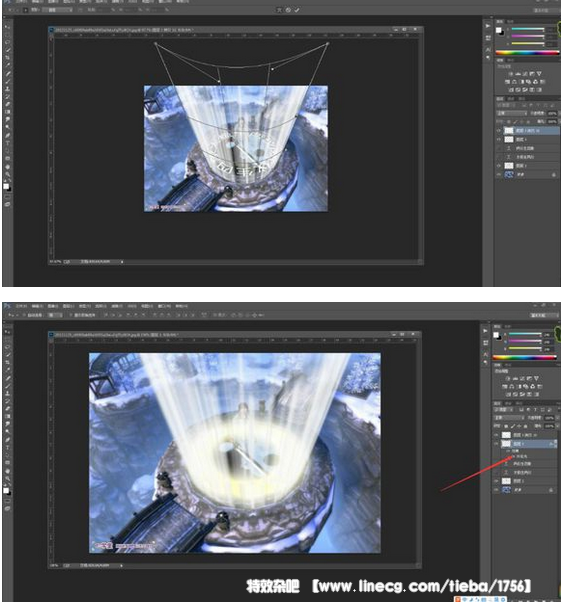Hide background layer in top window

[499, 174]
